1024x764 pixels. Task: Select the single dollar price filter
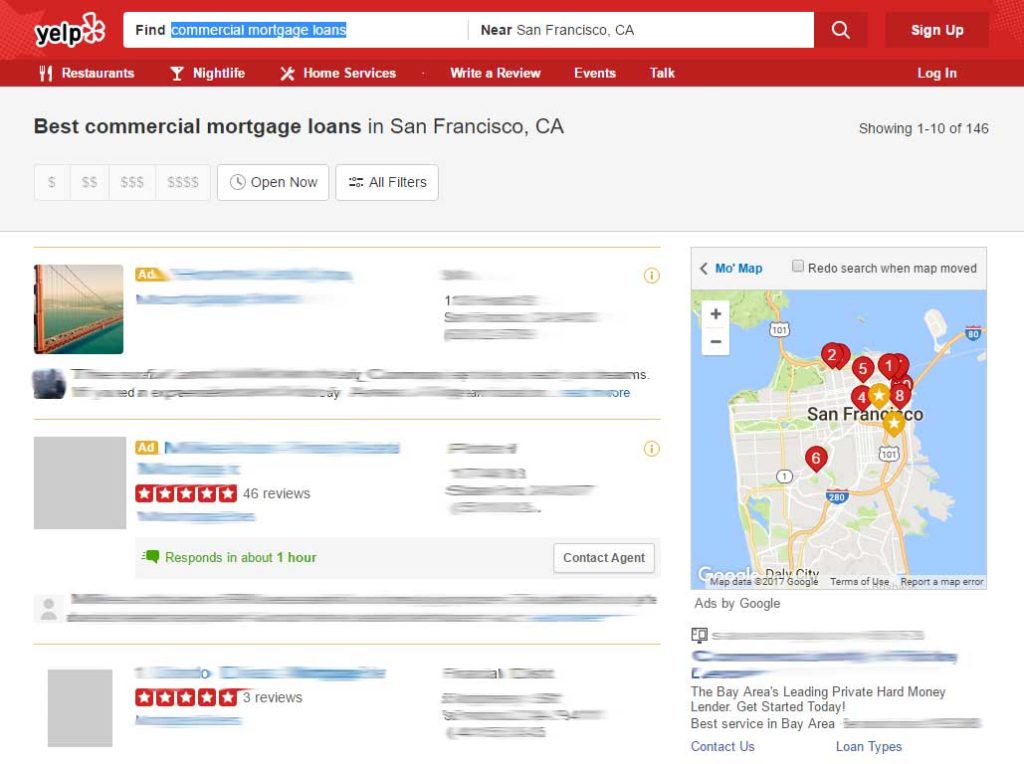click(x=52, y=182)
